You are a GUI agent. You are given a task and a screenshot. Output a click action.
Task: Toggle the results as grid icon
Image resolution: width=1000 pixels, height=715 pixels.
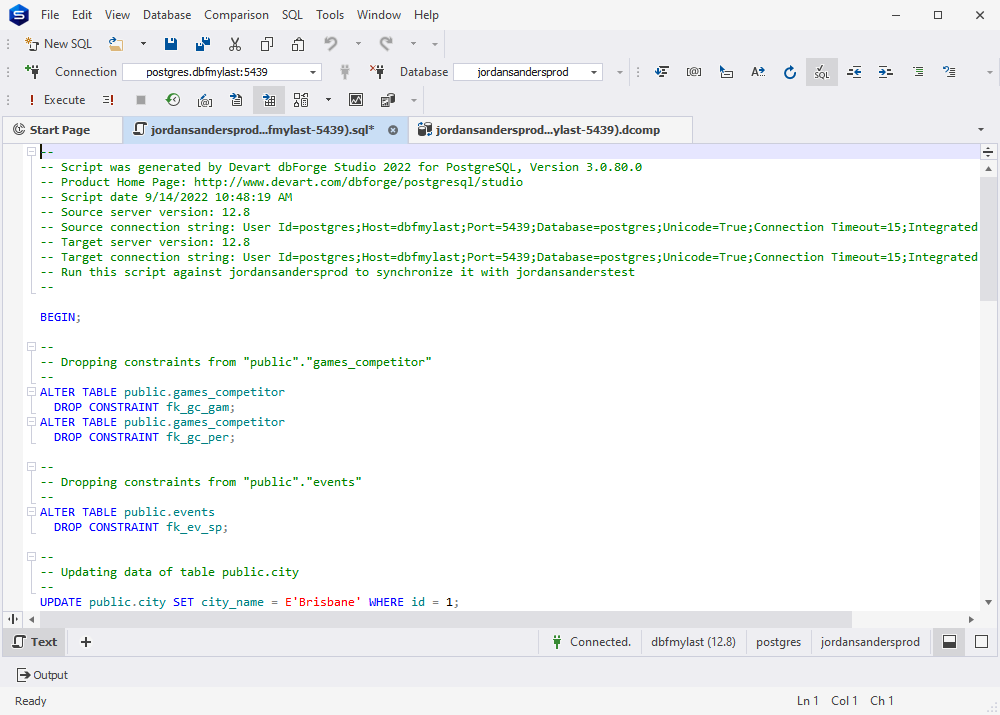pos(269,100)
